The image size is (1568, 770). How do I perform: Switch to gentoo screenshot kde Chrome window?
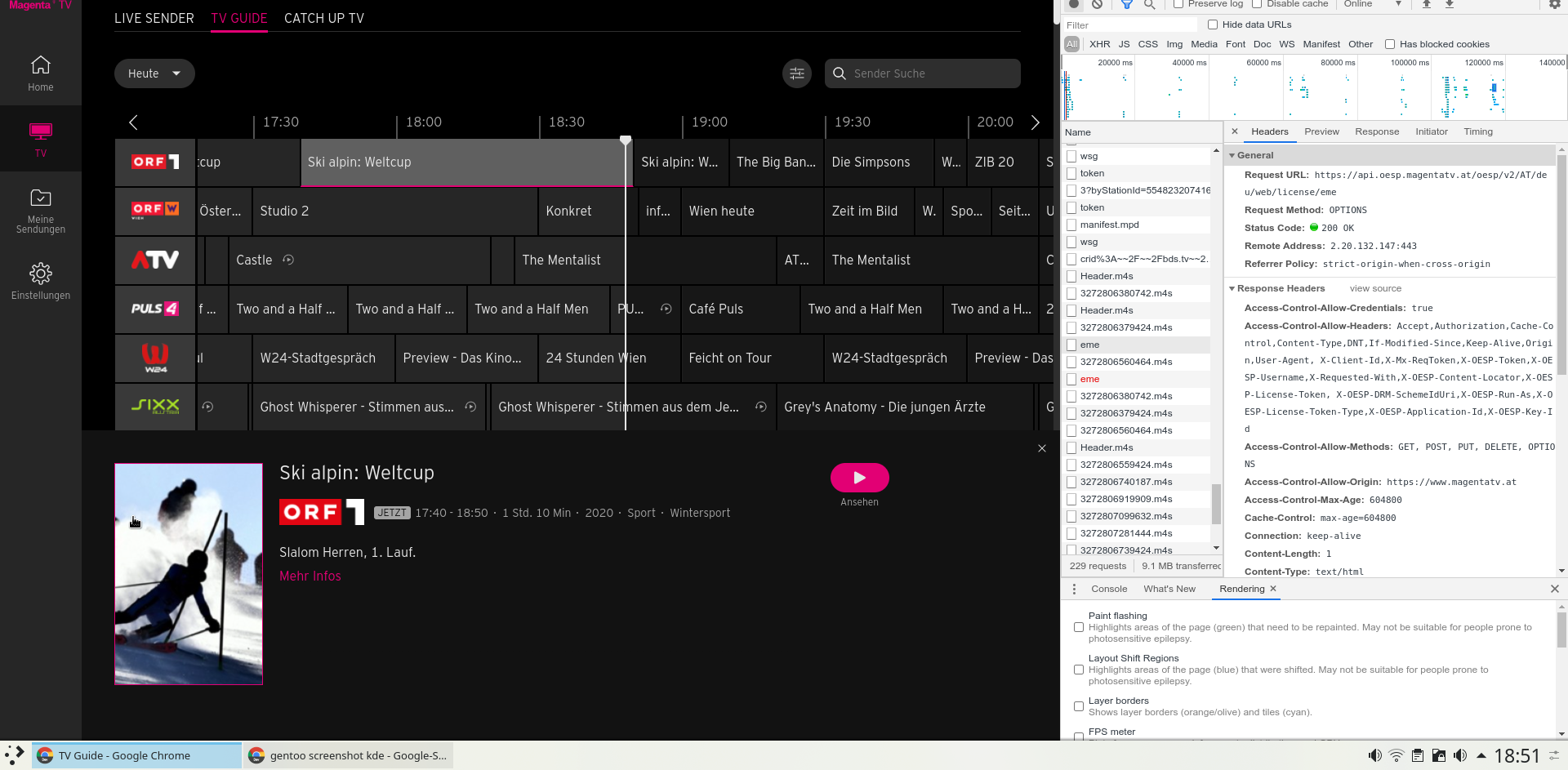point(348,755)
